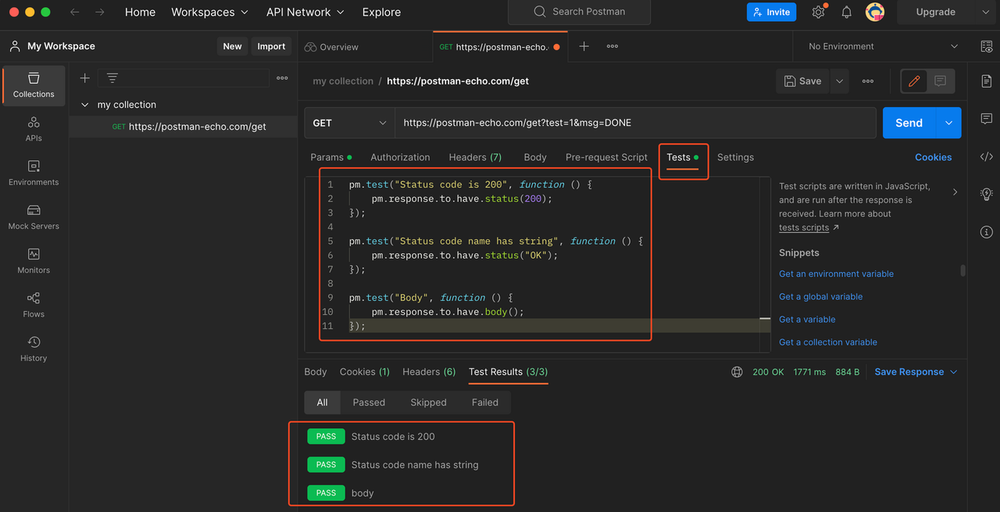This screenshot has width=1000, height=512.
Task: Open the Collections sidebar panel
Action: coord(33,85)
